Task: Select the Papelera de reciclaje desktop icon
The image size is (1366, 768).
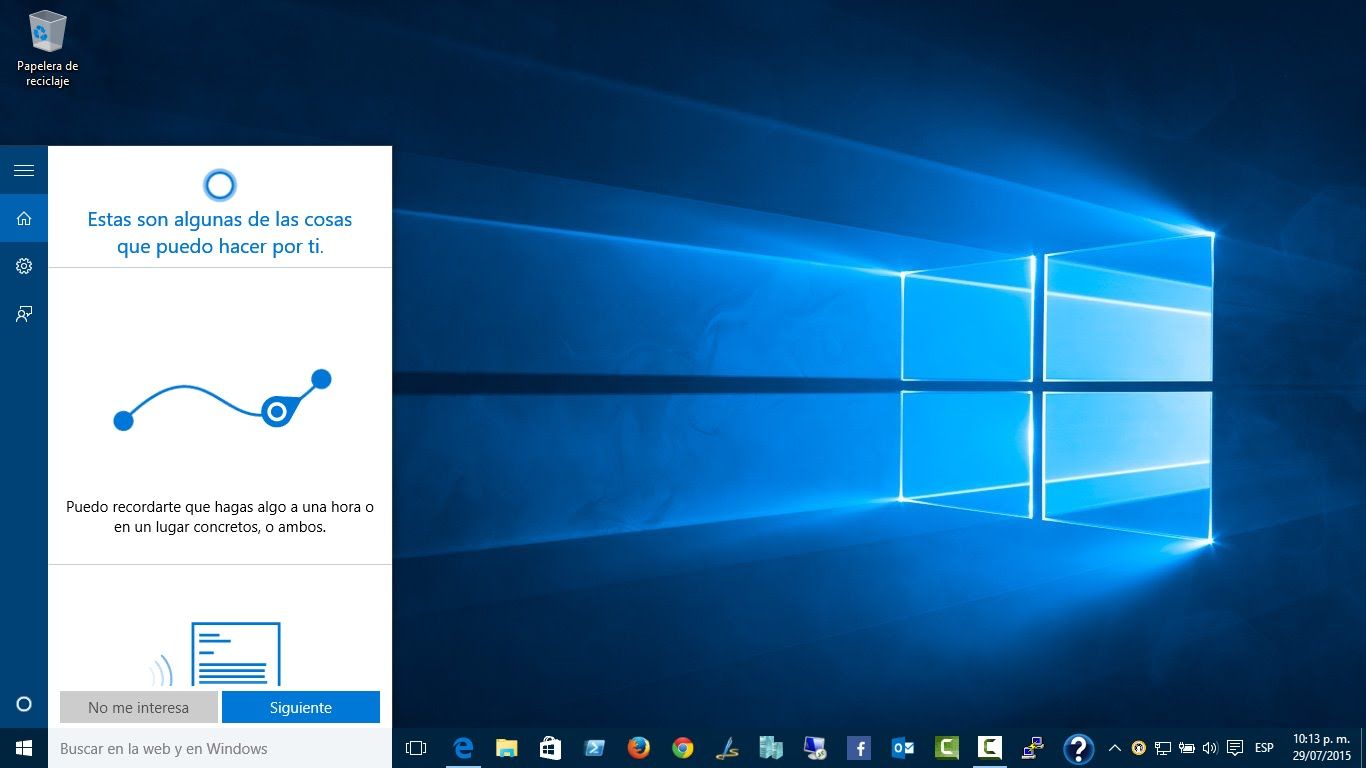Action: point(47,49)
